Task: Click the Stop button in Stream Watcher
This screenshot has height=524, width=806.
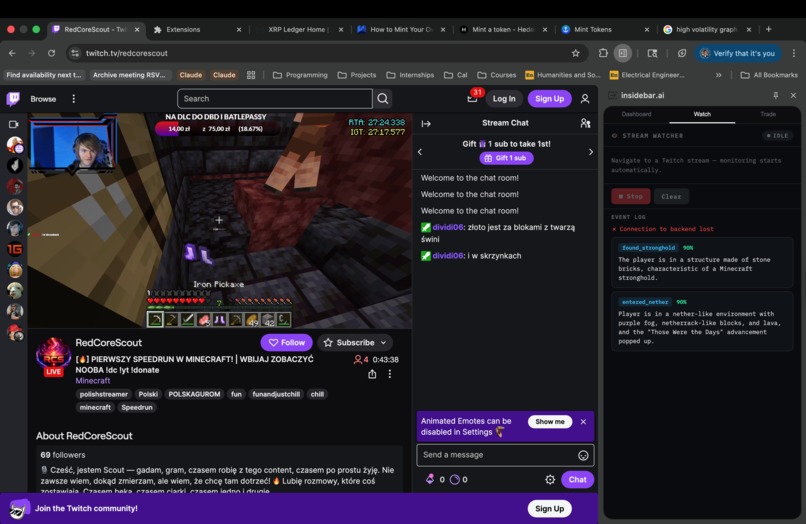Action: pyautogui.click(x=631, y=196)
